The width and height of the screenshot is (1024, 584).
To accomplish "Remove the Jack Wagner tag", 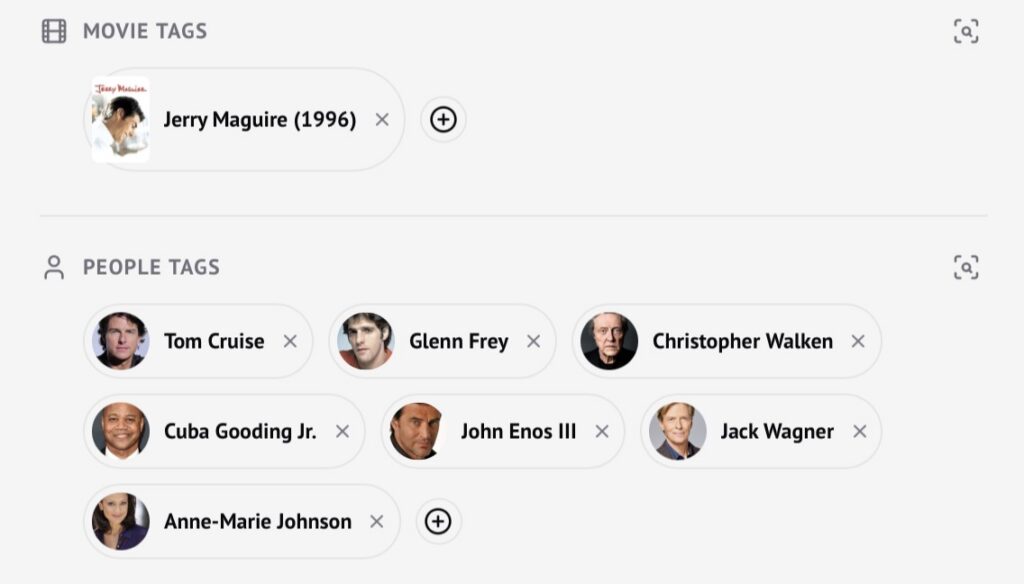I will point(859,431).
